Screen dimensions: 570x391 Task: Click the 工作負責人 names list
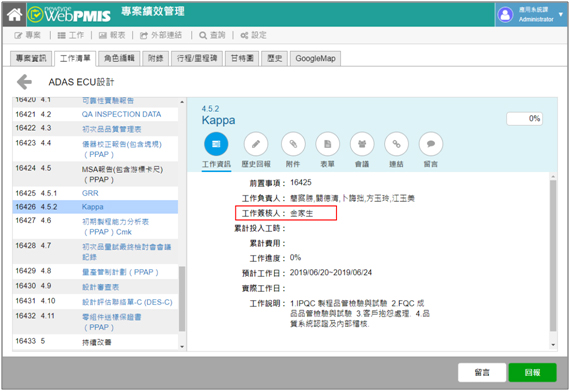pyautogui.click(x=352, y=198)
